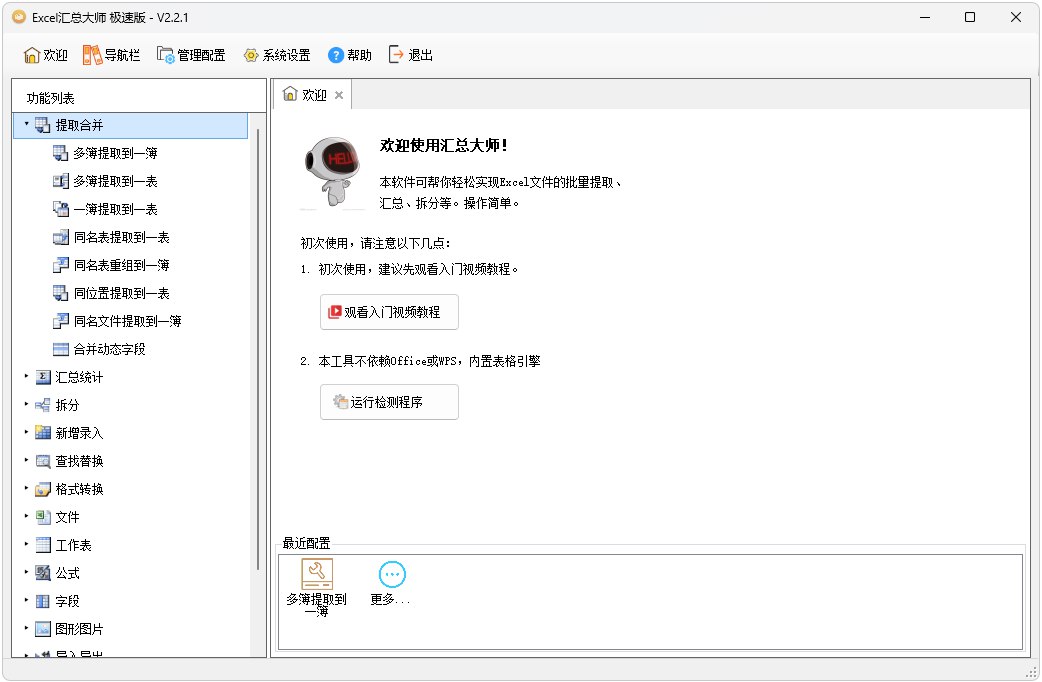Click 运行检测程序 button
This screenshot has width=1042, height=682.
tap(388, 402)
